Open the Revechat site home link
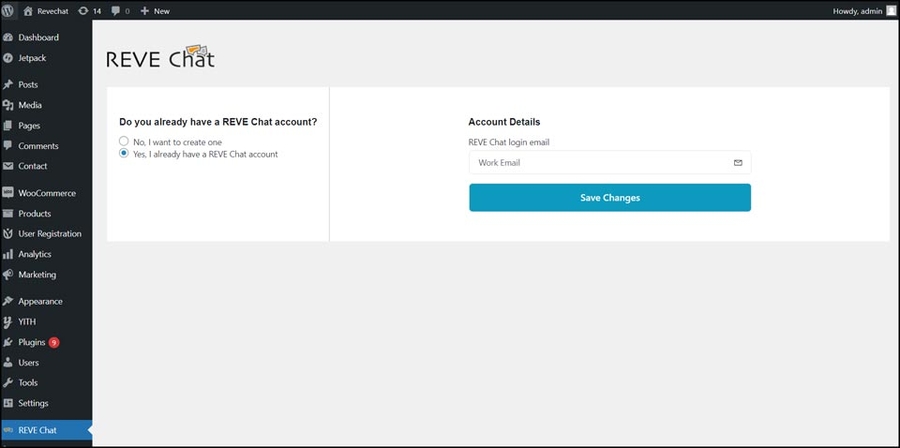Screen dimensions: 900x448 [47, 11]
